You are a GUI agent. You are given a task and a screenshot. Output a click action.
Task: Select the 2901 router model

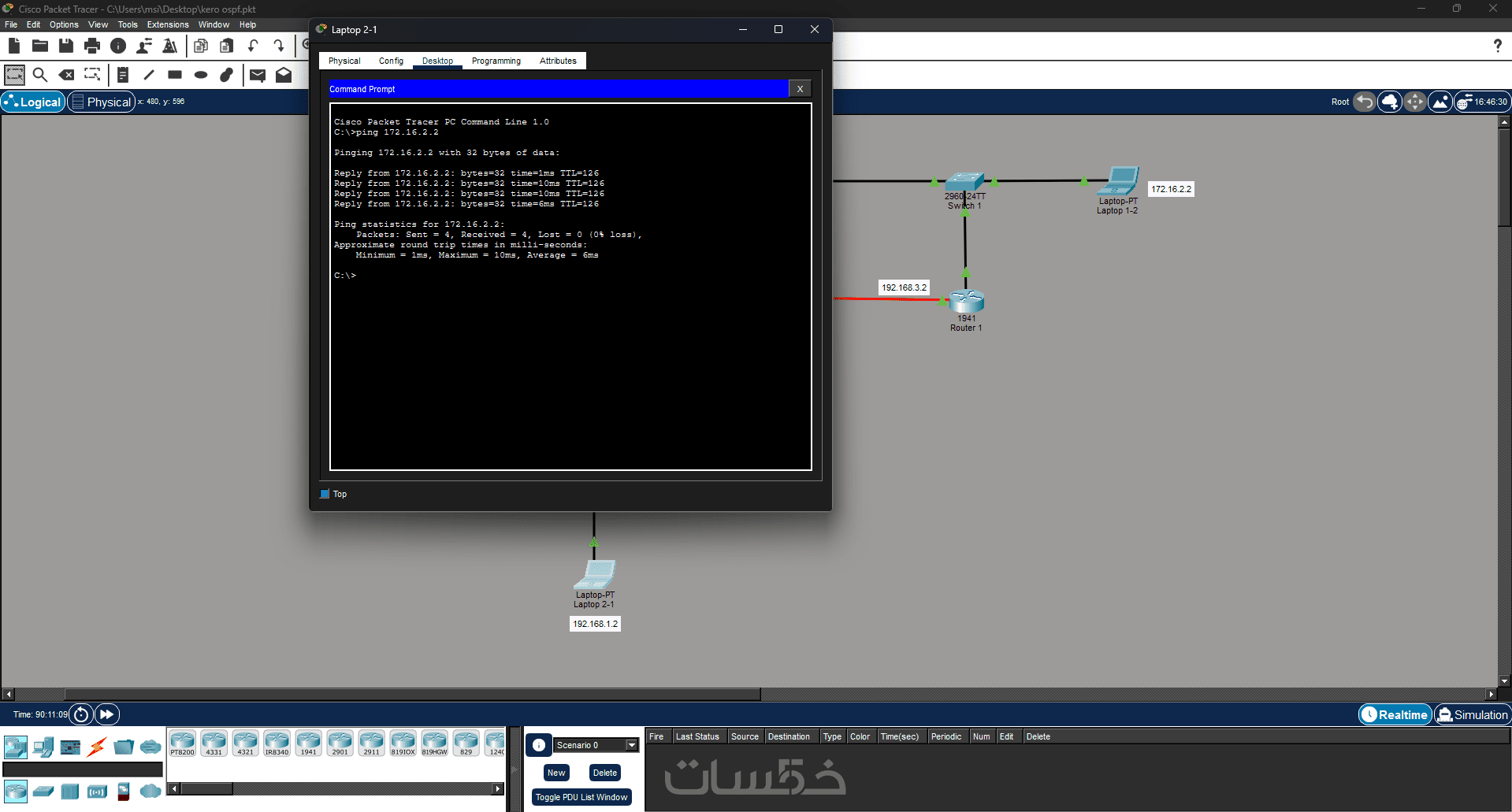pos(340,743)
